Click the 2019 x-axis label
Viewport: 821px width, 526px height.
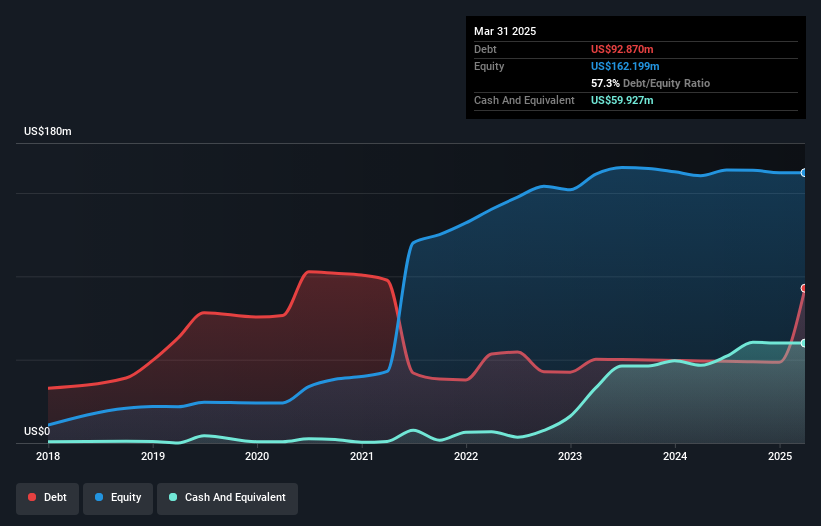tap(153, 456)
